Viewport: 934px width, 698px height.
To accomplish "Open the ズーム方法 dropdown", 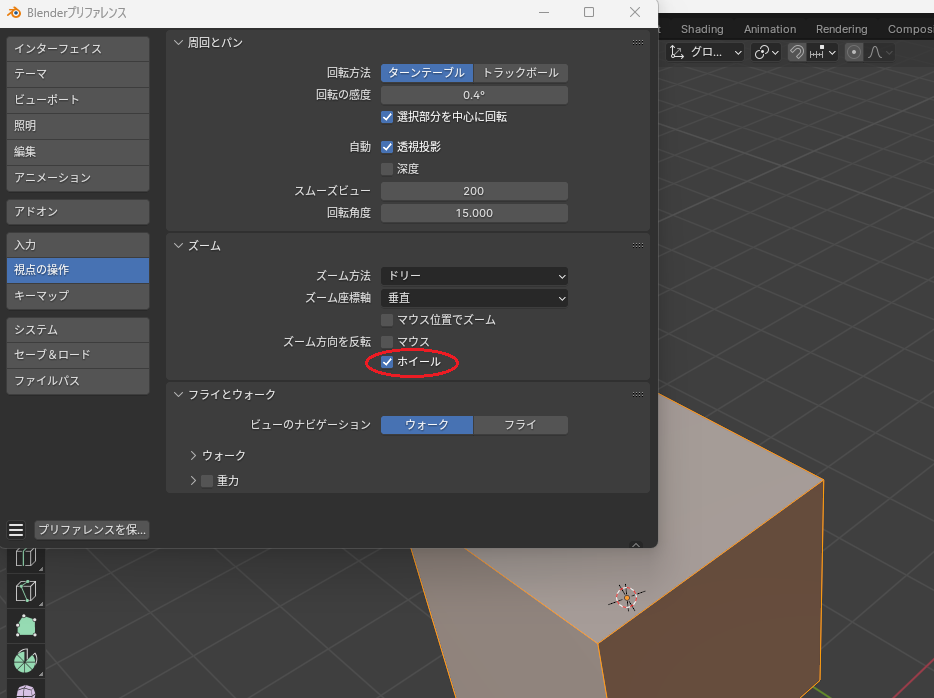I will point(474,276).
